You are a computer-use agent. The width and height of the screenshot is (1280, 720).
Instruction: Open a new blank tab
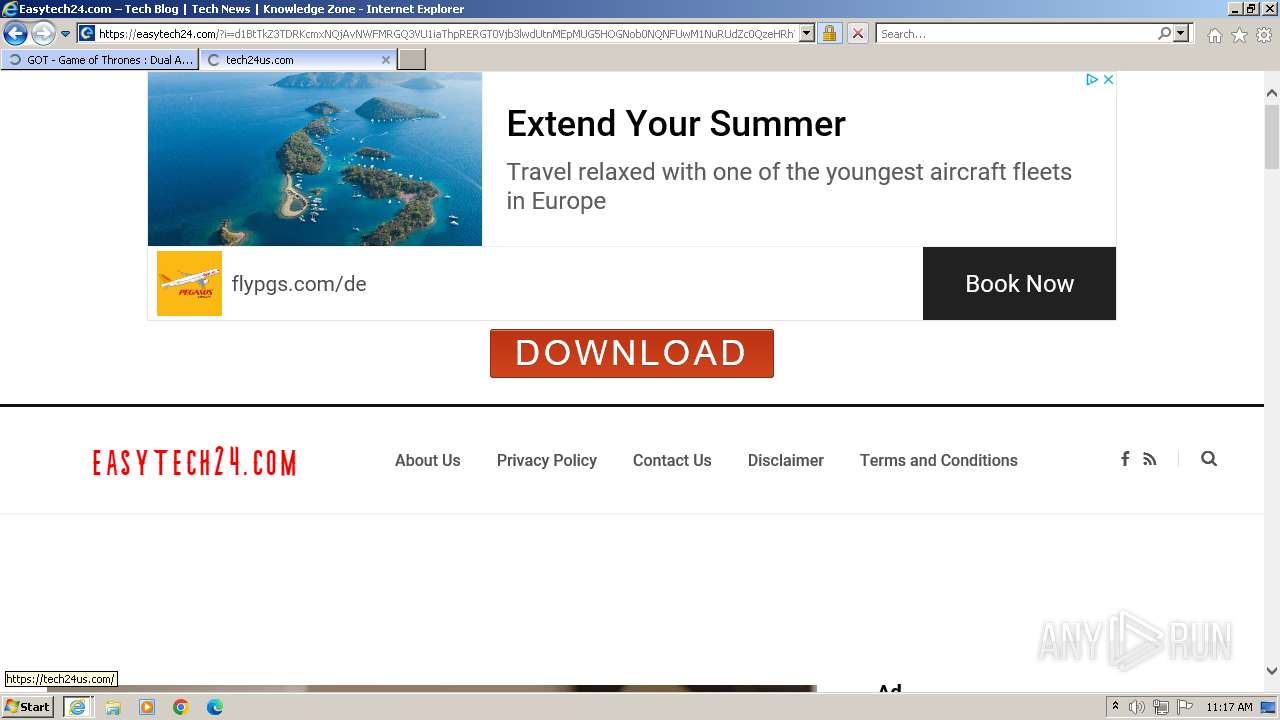tap(412, 60)
